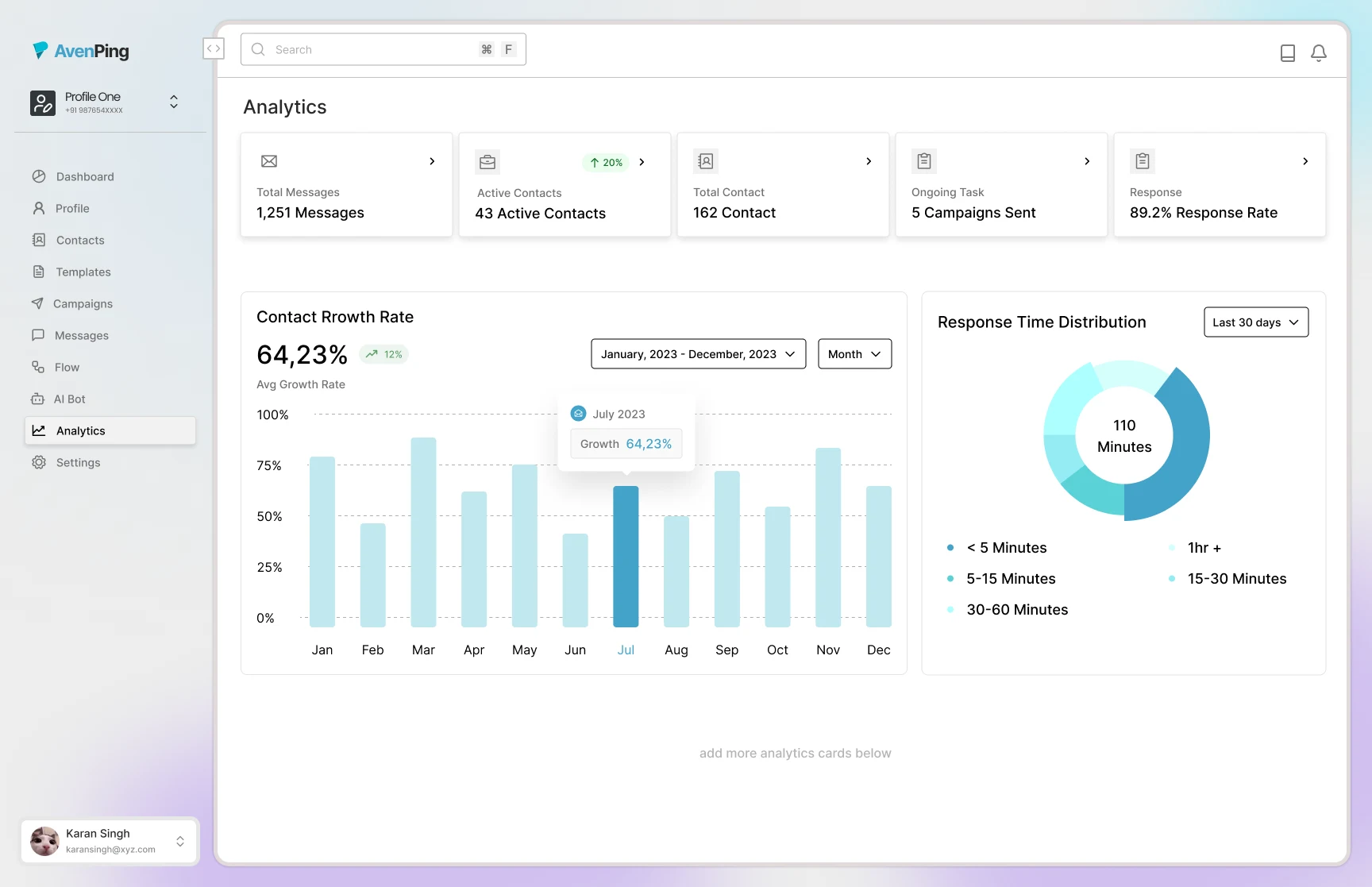
Task: Click the AvenPing logo
Action: [x=80, y=51]
